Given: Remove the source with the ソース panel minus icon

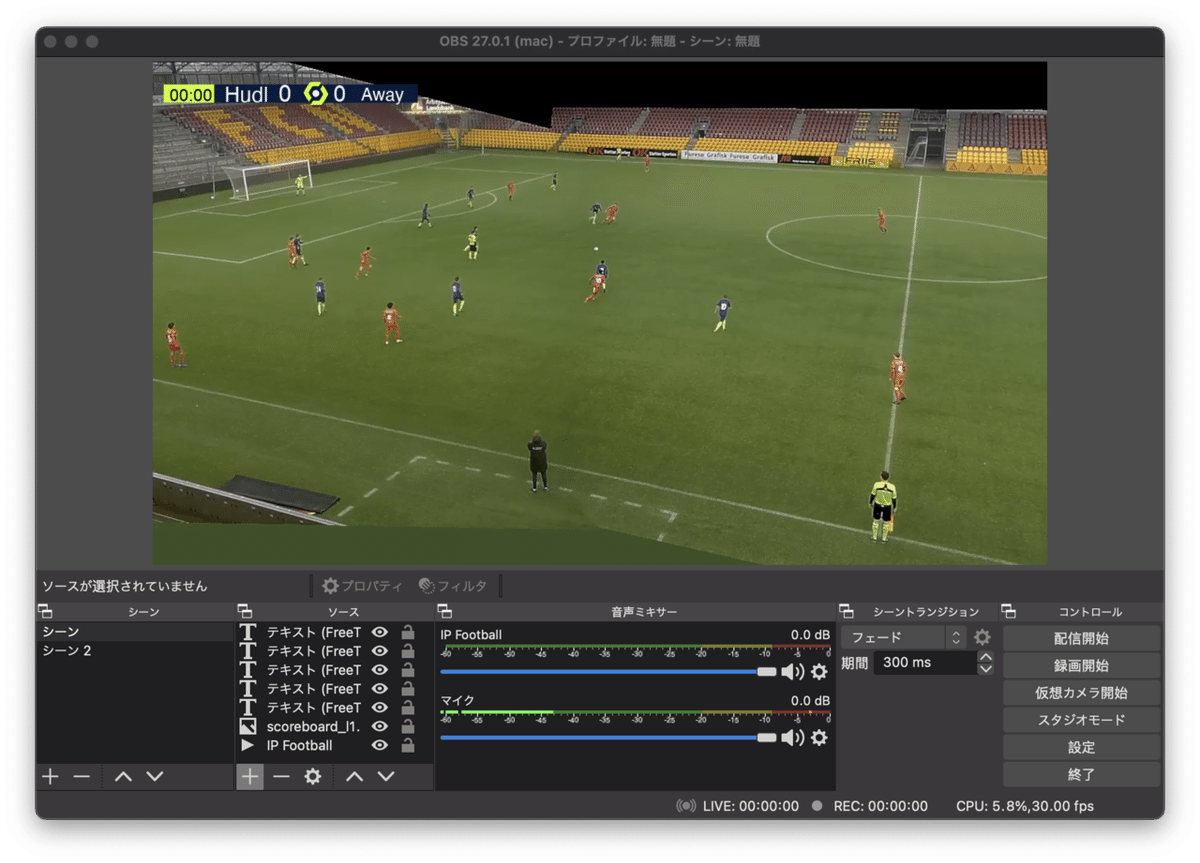Looking at the screenshot, I should 282,777.
